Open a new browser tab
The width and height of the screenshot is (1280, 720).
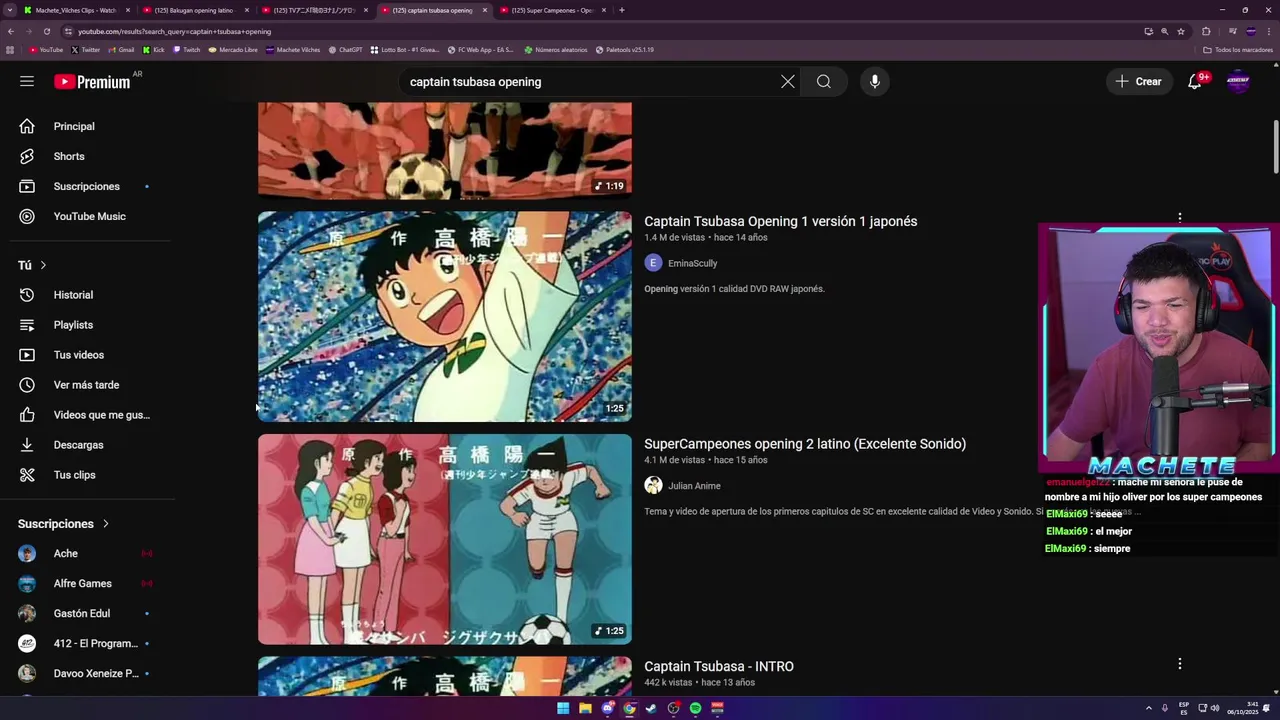[x=622, y=10]
